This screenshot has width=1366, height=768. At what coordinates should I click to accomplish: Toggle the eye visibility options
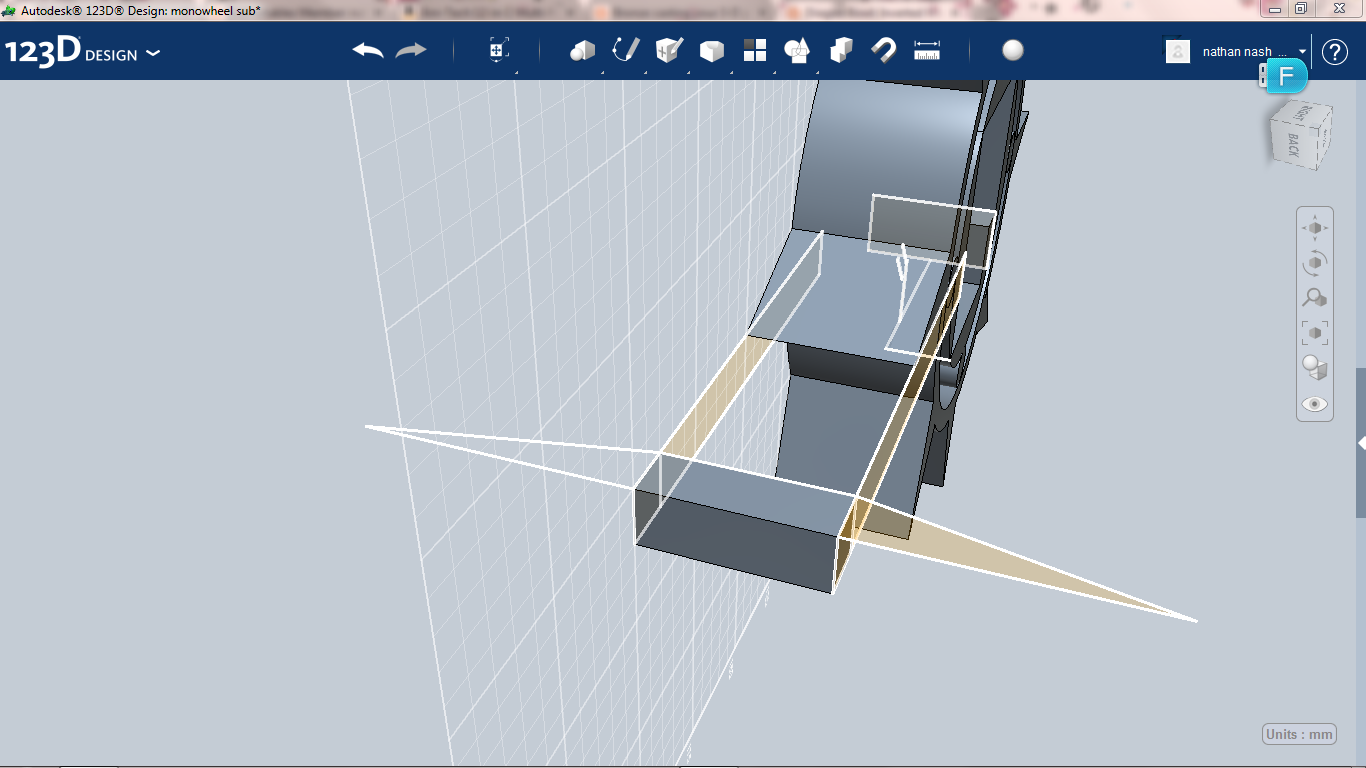pos(1315,404)
